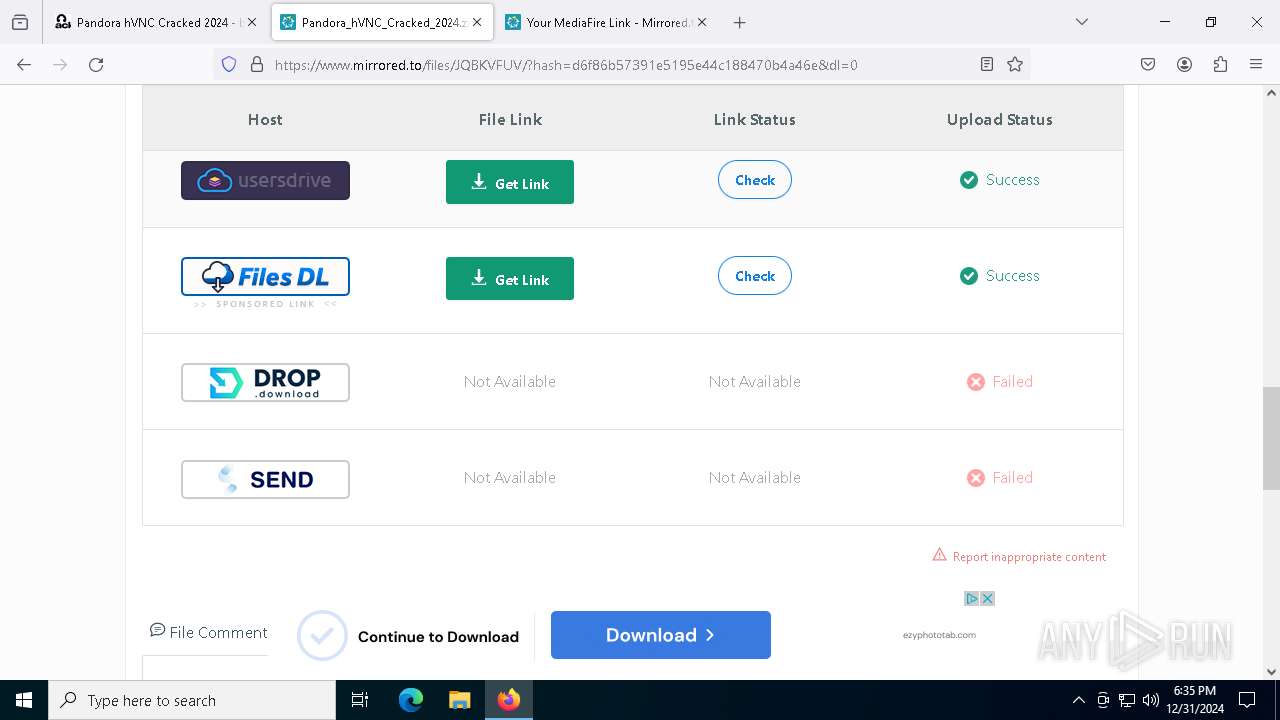Open the Firefox application menu

pyautogui.click(x=1256, y=64)
